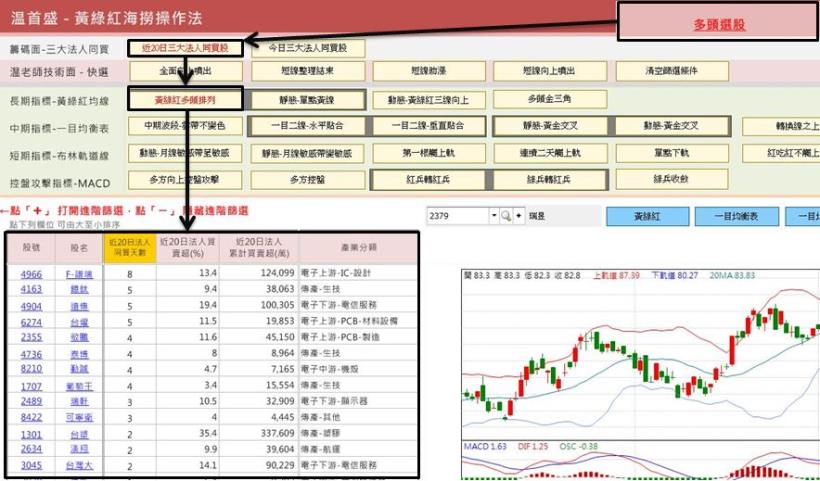Screen dimensions: 820x481
Task: Select 多方向上控盤攻擊 MACD filter
Action: click(x=185, y=180)
